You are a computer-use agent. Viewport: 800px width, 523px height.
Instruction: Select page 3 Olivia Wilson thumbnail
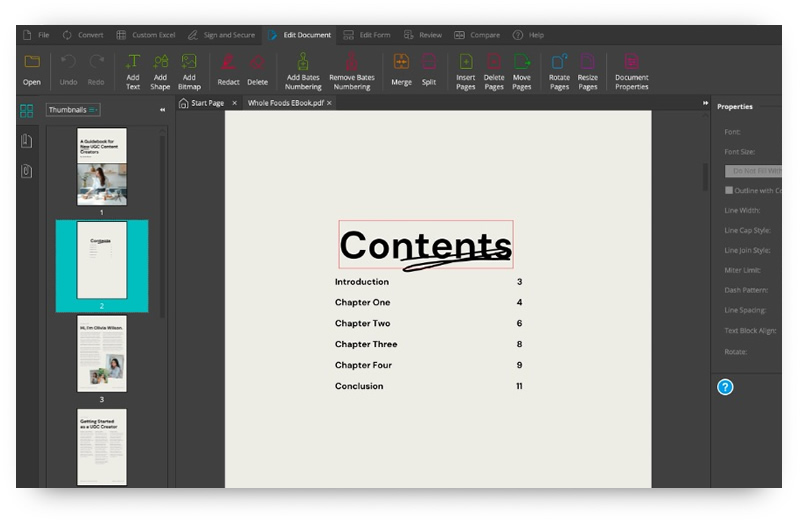pos(102,354)
